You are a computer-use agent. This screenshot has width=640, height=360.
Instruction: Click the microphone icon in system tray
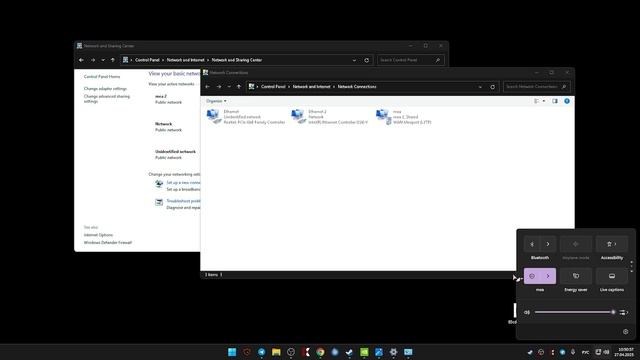pyautogui.click(x=573, y=352)
